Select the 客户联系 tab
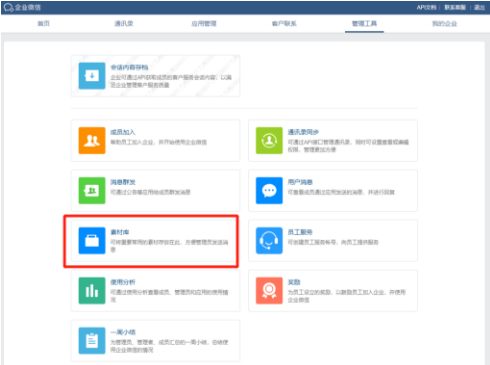Viewport: 490px width, 365px height. click(284, 24)
